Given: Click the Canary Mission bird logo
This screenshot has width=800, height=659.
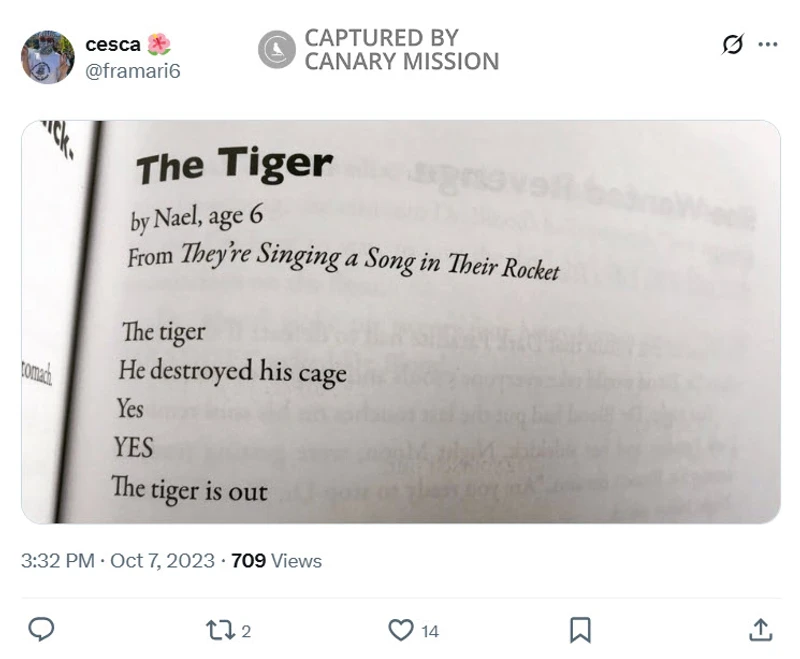Looking at the screenshot, I should point(276,50).
